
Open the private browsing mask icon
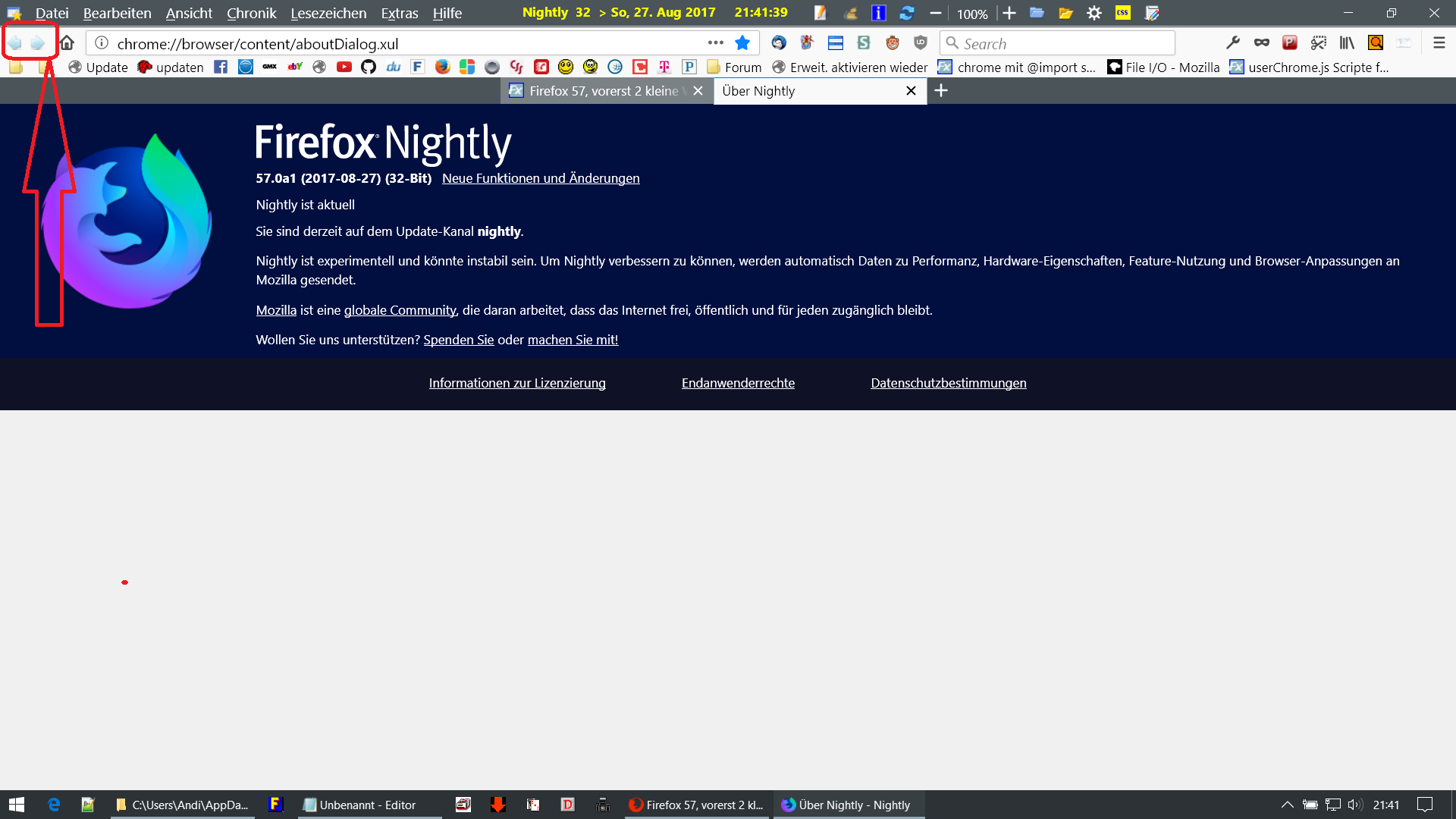1262,43
